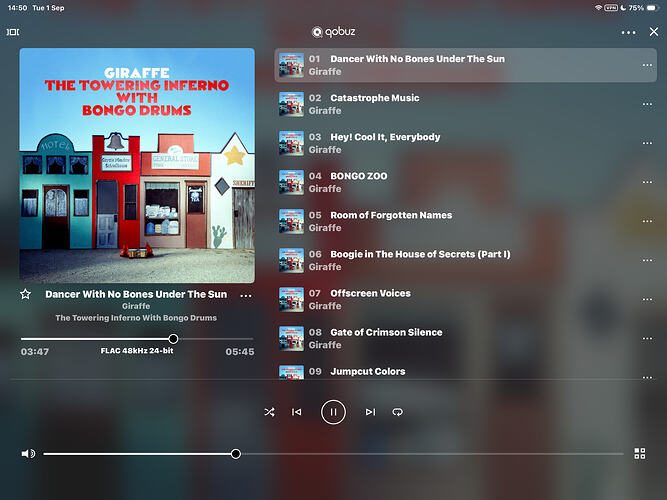
Task: Click the clock showing 14:50
Action: [x=17, y=8]
